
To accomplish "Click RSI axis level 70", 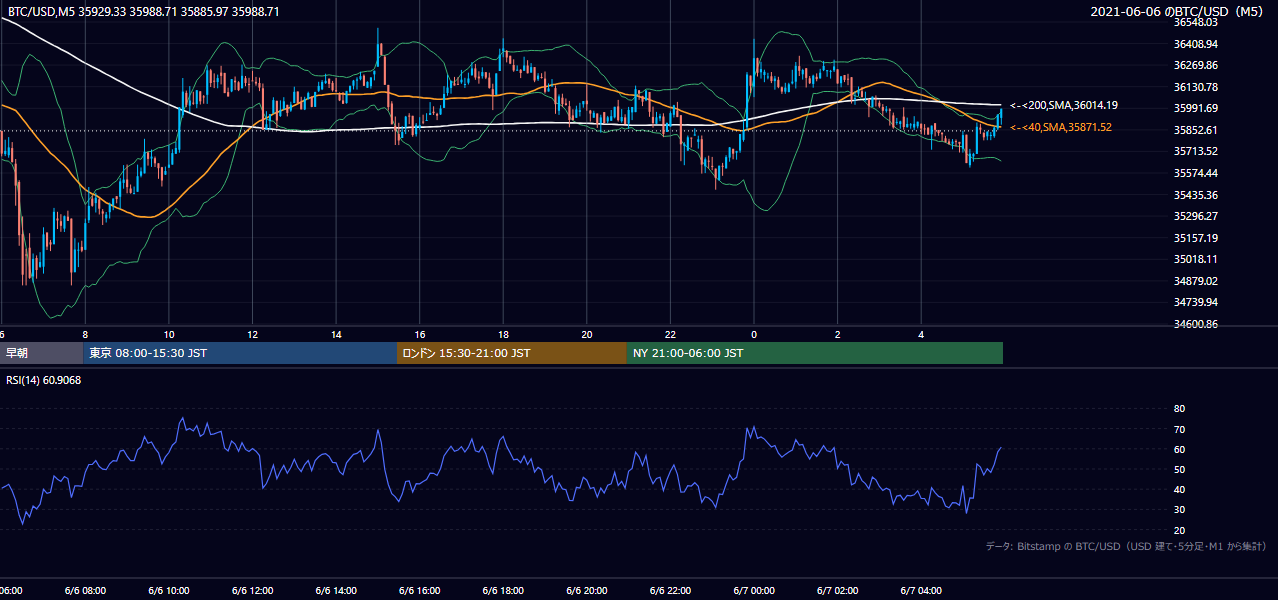I will (x=1179, y=429).
